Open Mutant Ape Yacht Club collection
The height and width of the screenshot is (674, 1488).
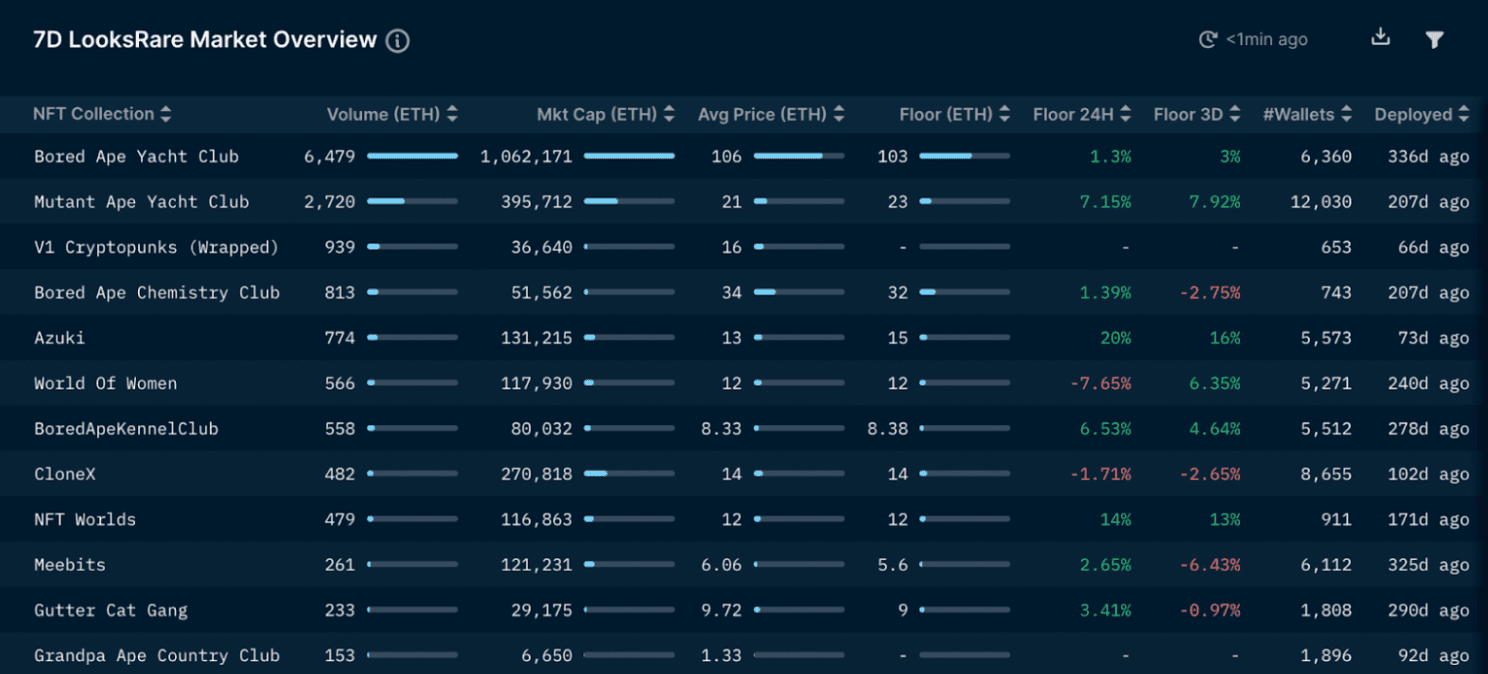[141, 202]
